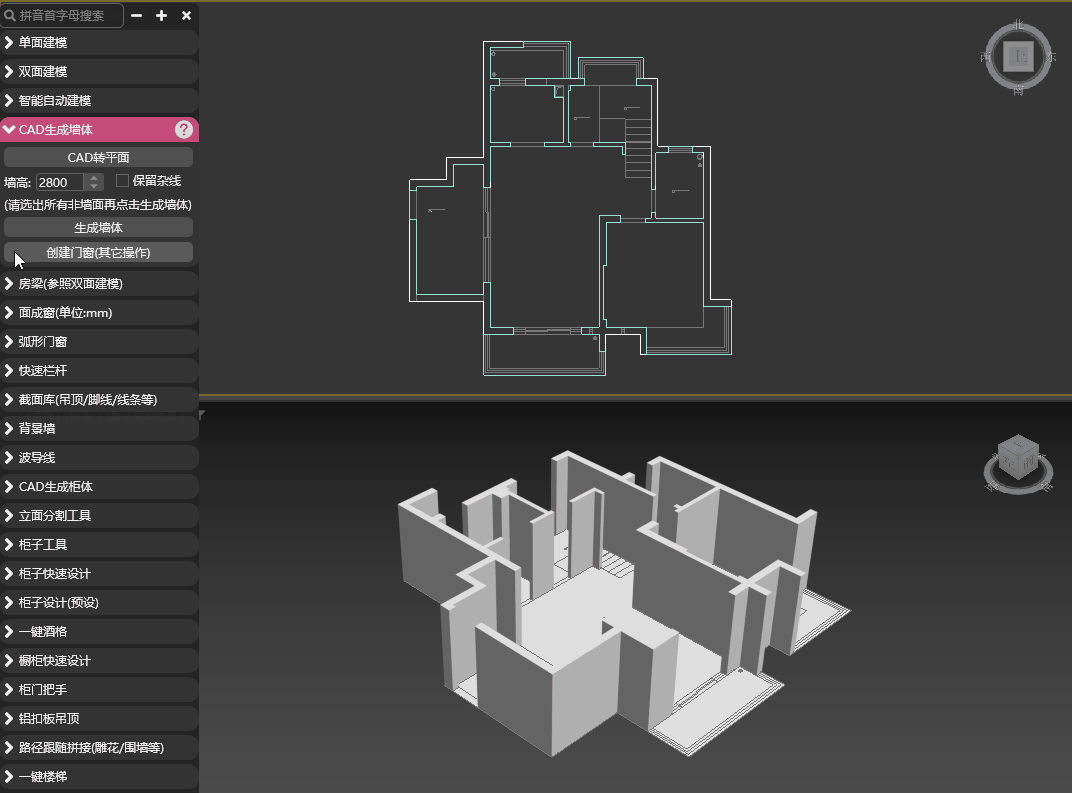1072x793 pixels.
Task: Click north (北) on the view compass
Action: [1018, 24]
